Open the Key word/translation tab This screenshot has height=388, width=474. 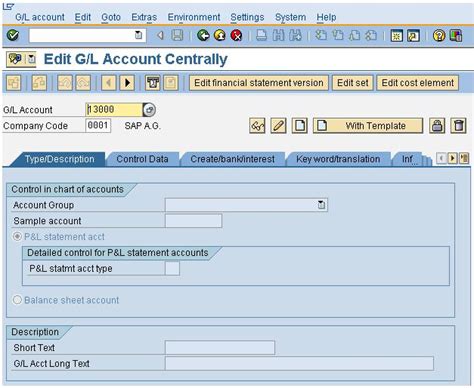pyautogui.click(x=338, y=159)
